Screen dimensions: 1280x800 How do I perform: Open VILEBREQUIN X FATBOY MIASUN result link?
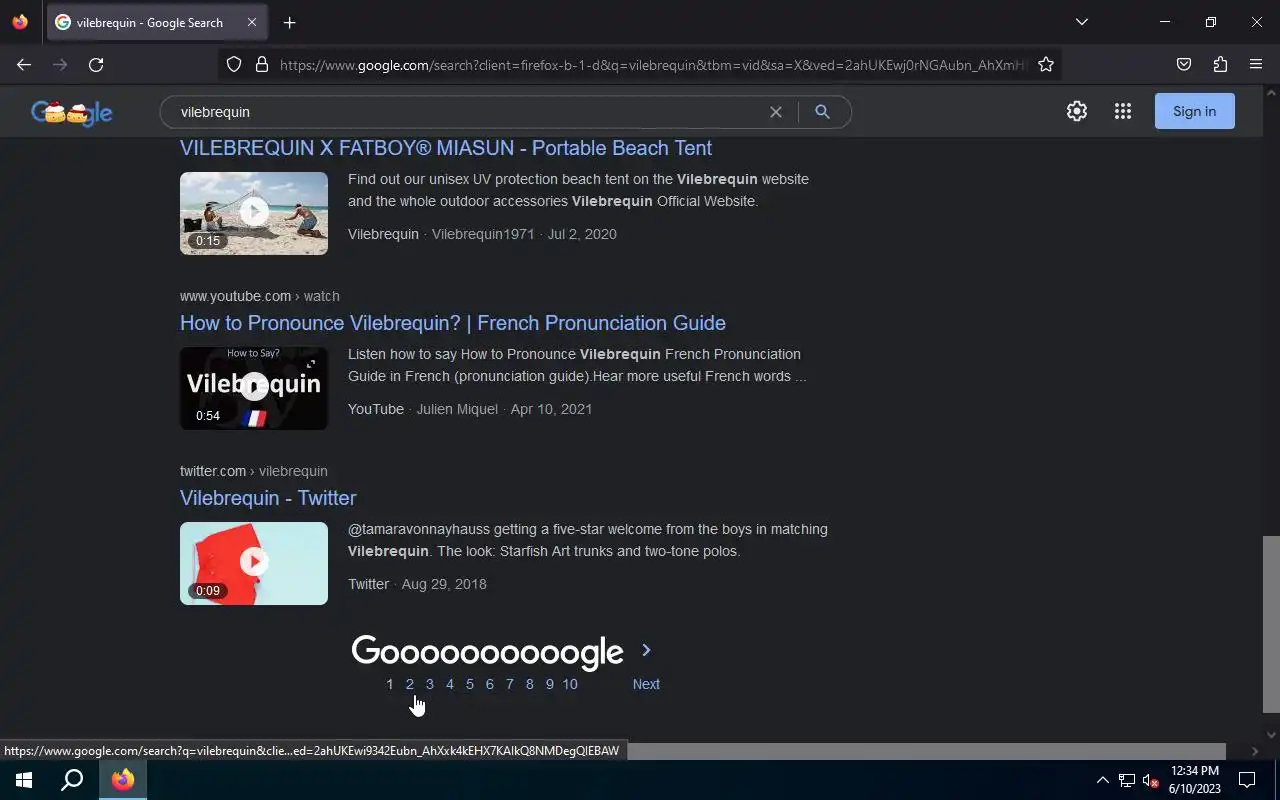pos(446,148)
